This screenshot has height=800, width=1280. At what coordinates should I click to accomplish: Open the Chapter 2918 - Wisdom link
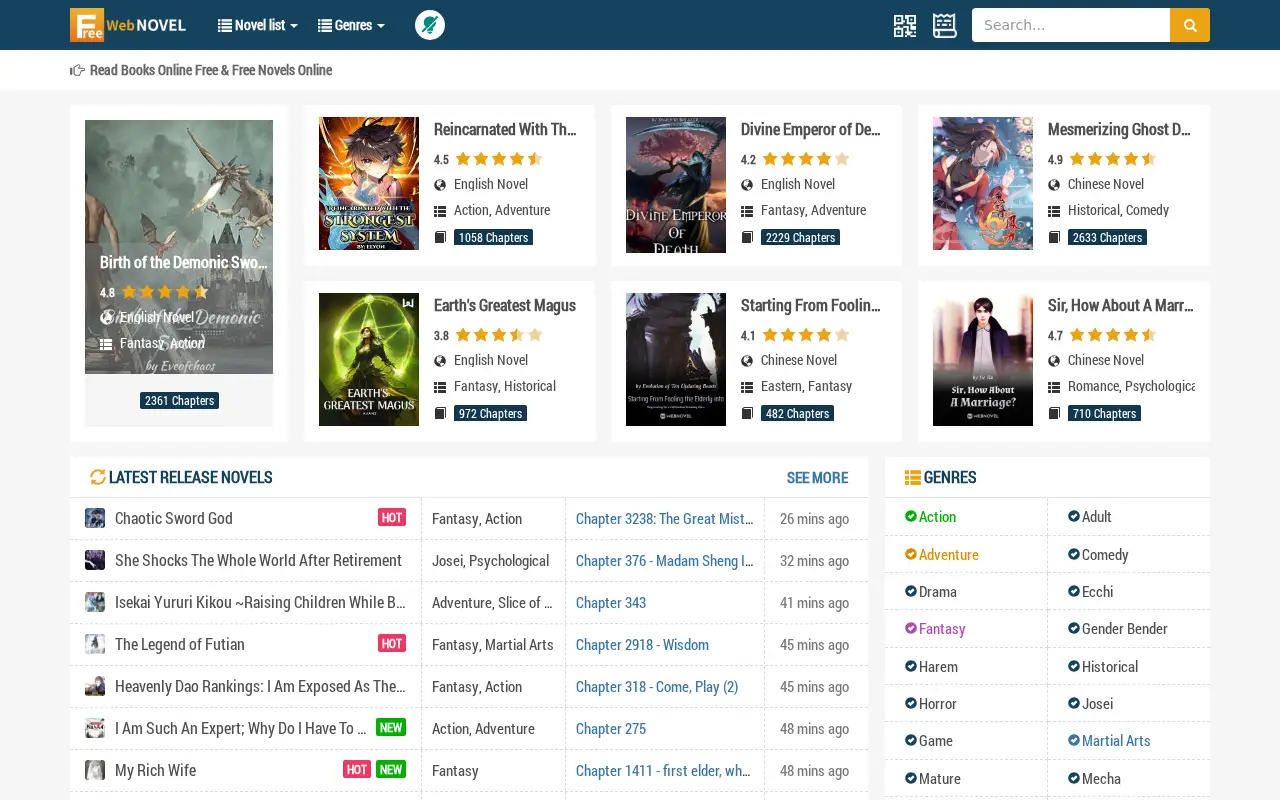click(x=642, y=644)
